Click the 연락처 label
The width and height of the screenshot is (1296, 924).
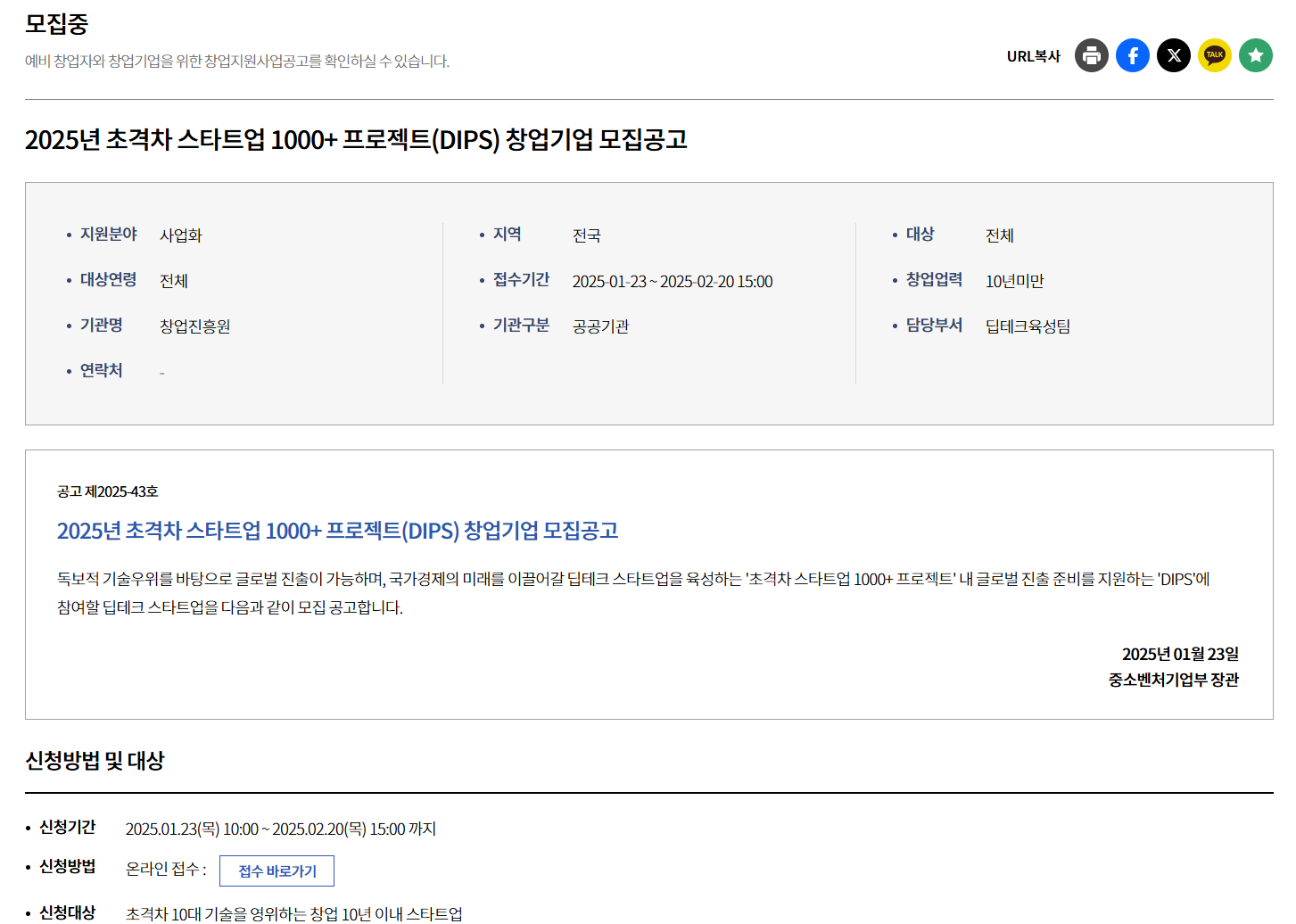tap(102, 370)
